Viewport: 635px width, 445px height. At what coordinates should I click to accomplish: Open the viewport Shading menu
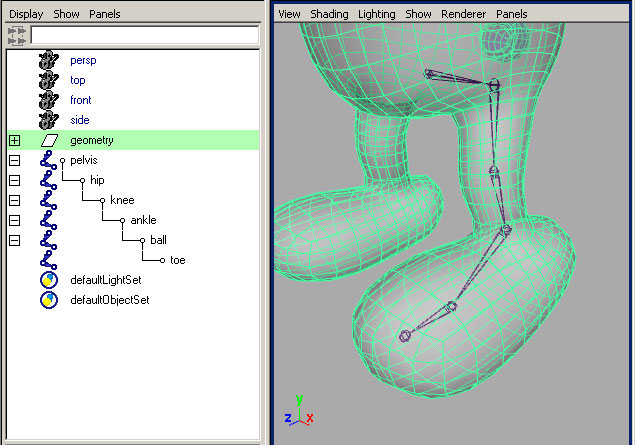pos(329,14)
